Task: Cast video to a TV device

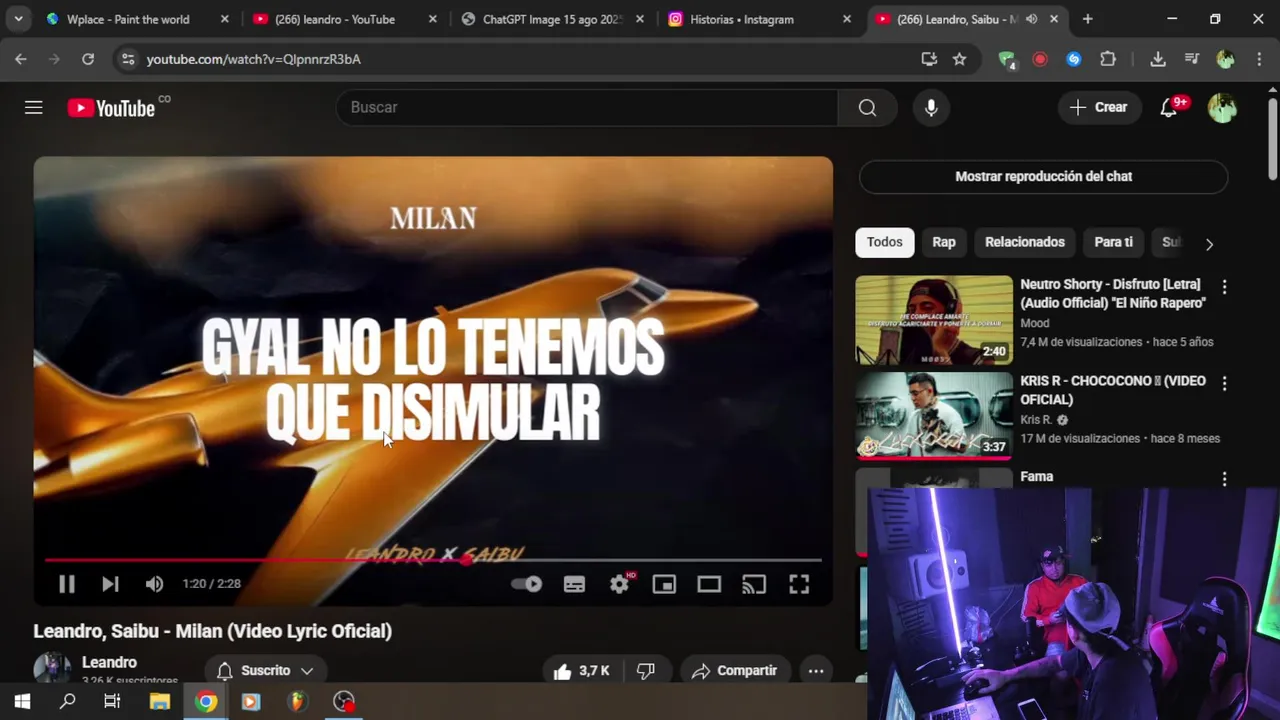Action: click(x=754, y=584)
